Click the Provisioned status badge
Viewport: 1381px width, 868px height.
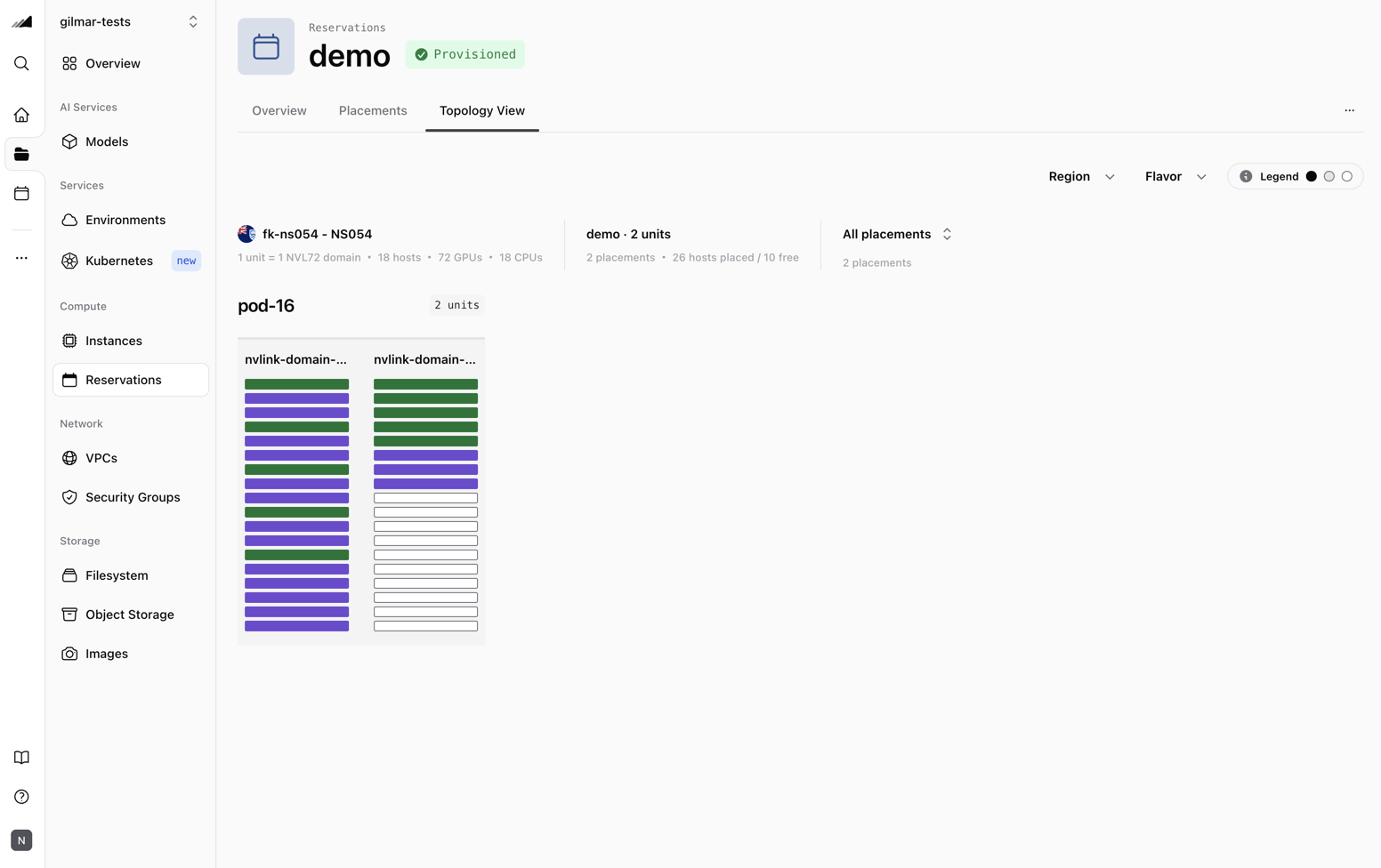point(465,55)
